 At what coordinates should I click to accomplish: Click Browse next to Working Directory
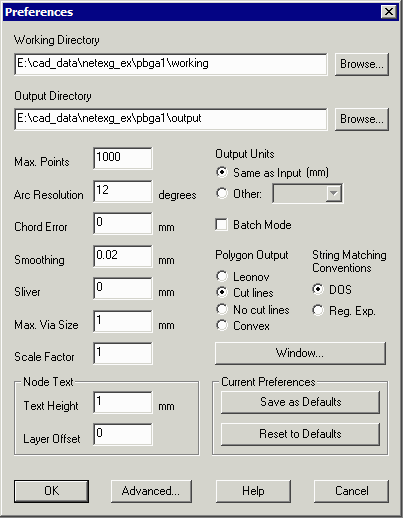tap(362, 64)
